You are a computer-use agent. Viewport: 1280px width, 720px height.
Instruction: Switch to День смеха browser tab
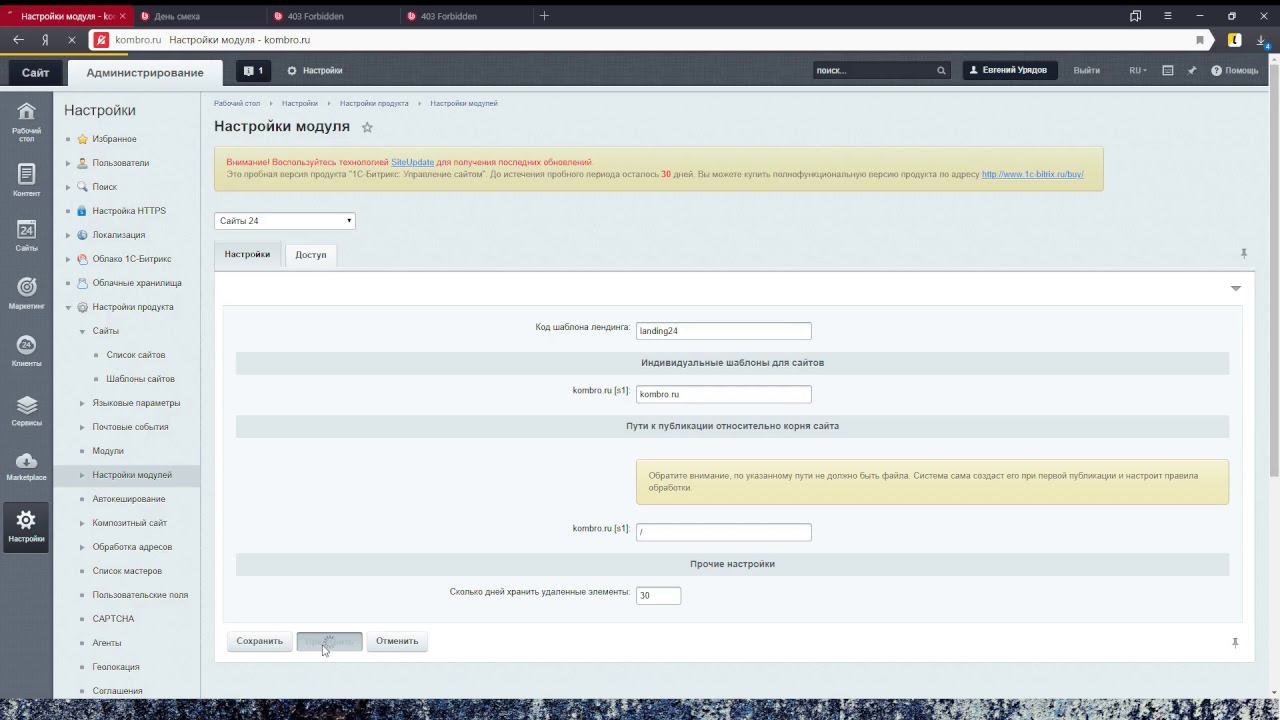[200, 16]
